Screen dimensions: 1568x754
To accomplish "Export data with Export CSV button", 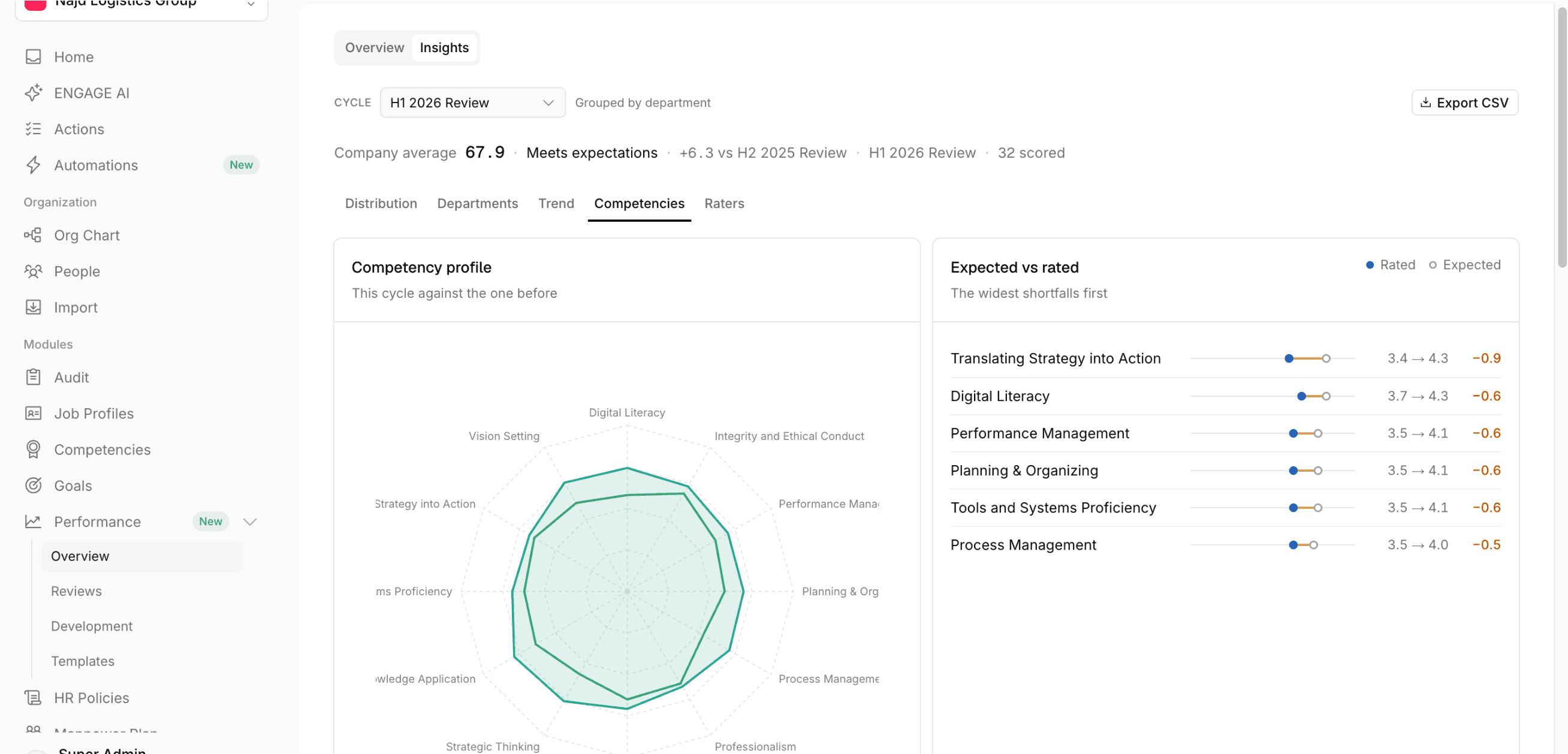I will pyautogui.click(x=1464, y=102).
